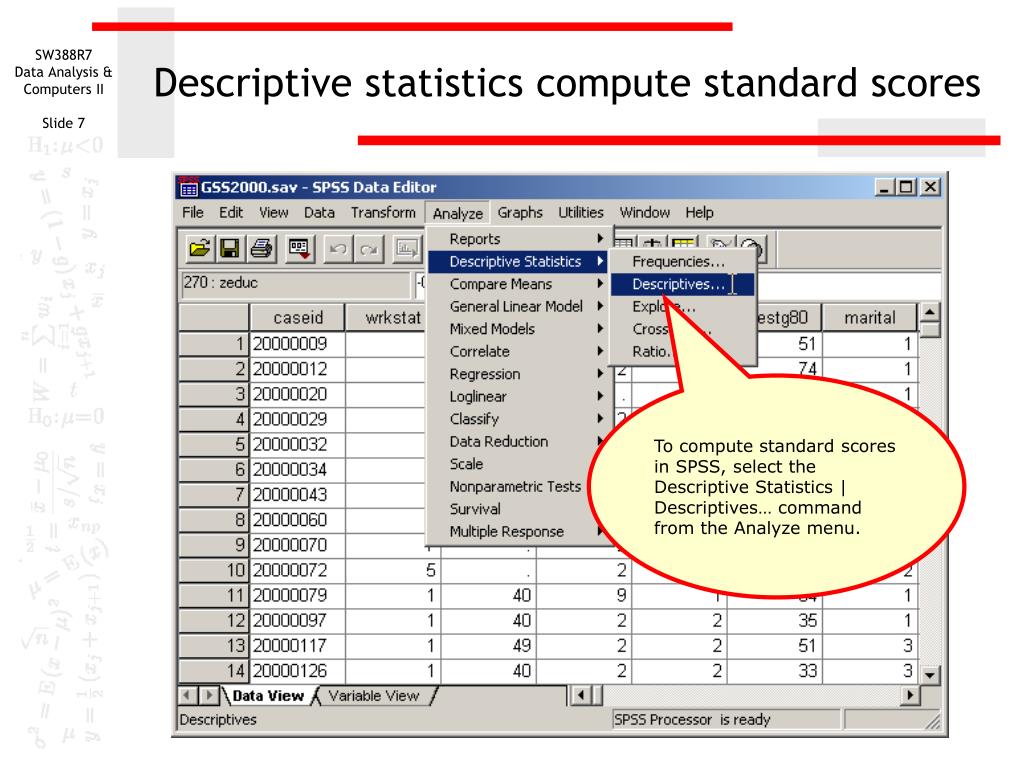Expand the Reports submenu arrow

pos(600,239)
